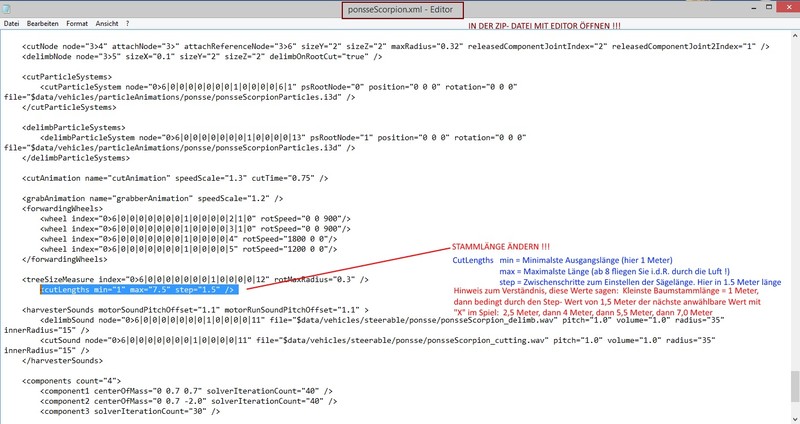Place cursor in the treeSizeMeasure line
This screenshot has width=800, height=424.
200,278
